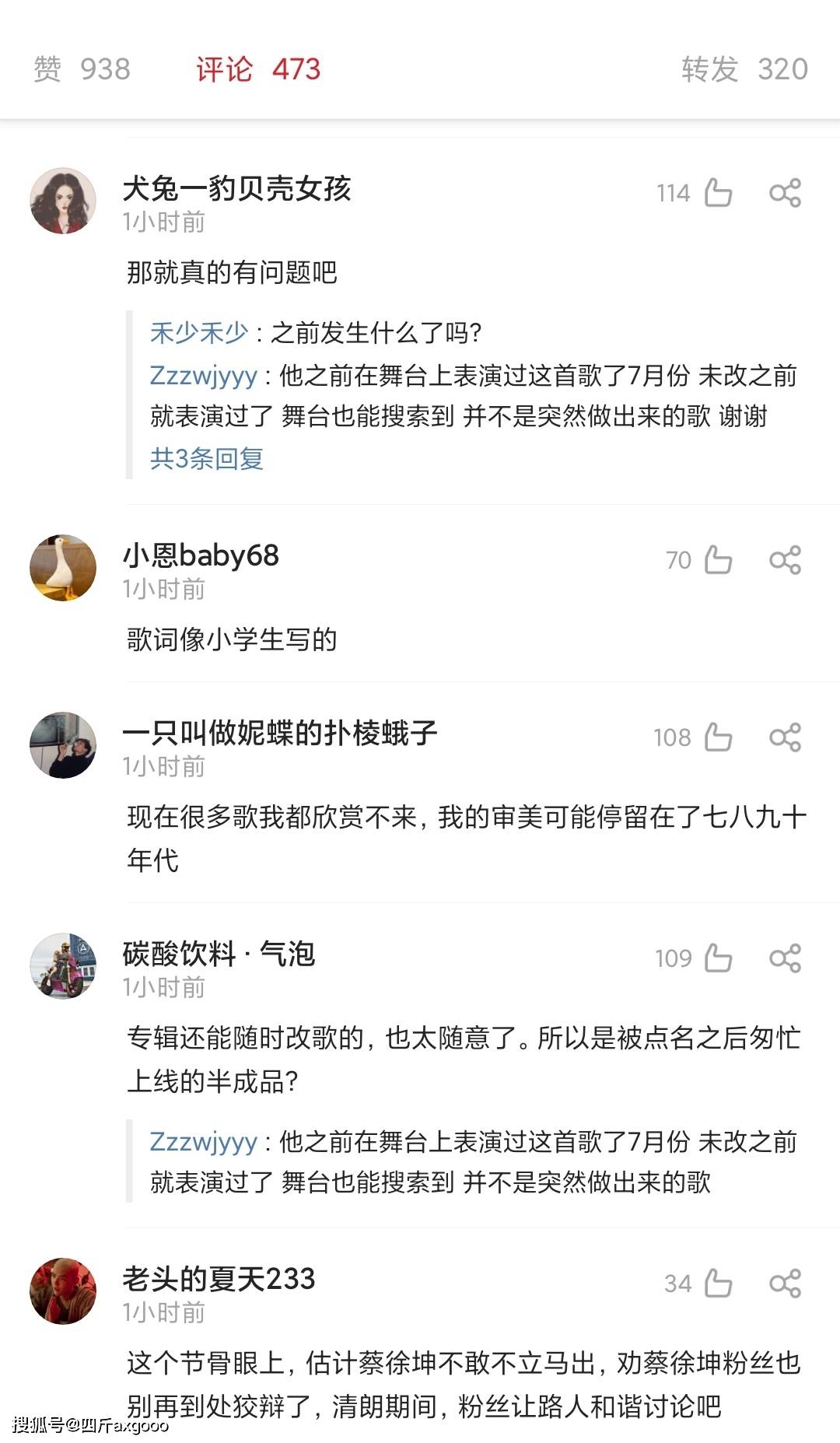Viewport: 840px width, 1443px height.
Task: Switch to the 转发 320 tab
Action: [x=744, y=69]
